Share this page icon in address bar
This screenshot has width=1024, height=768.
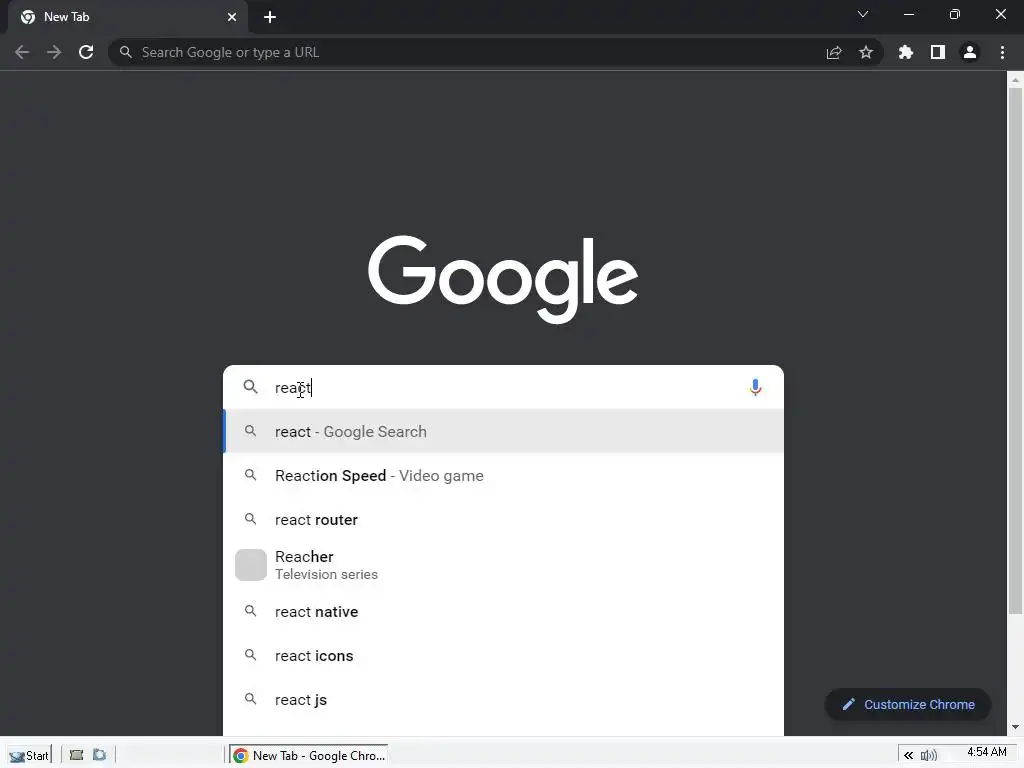point(834,52)
